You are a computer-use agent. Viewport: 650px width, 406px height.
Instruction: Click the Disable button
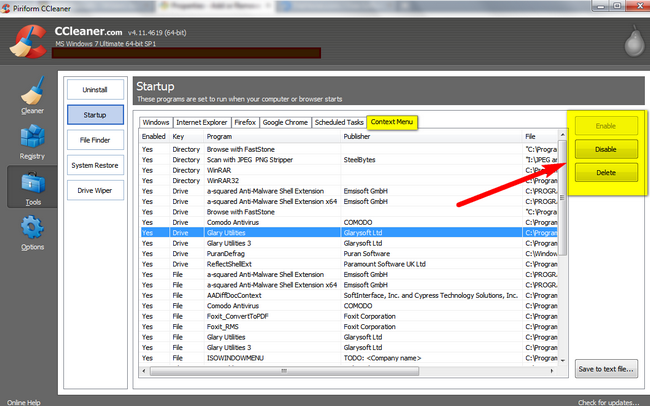(606, 149)
